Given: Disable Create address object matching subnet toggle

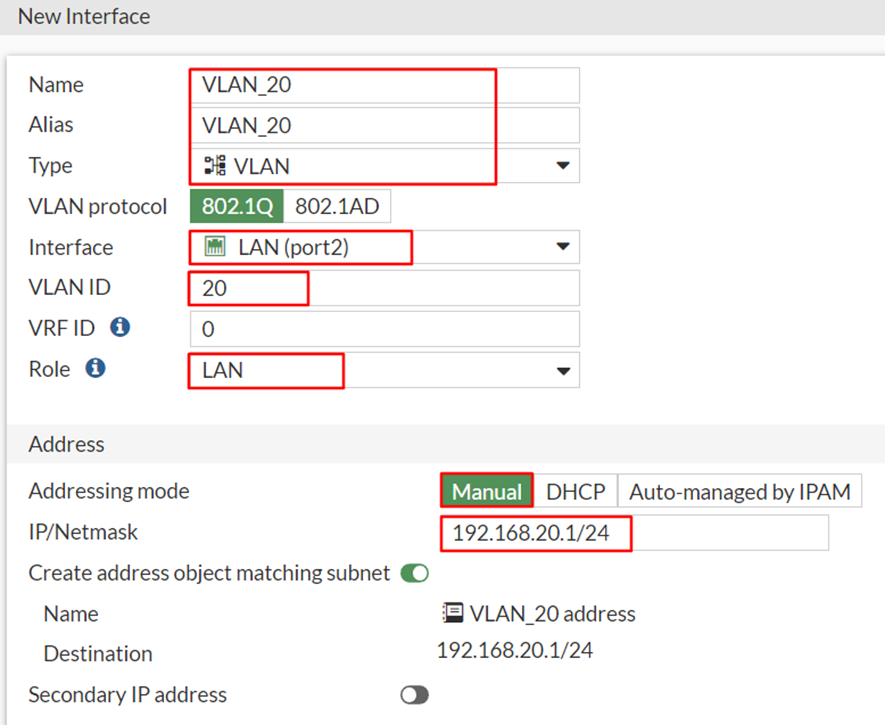Looking at the screenshot, I should tap(415, 573).
